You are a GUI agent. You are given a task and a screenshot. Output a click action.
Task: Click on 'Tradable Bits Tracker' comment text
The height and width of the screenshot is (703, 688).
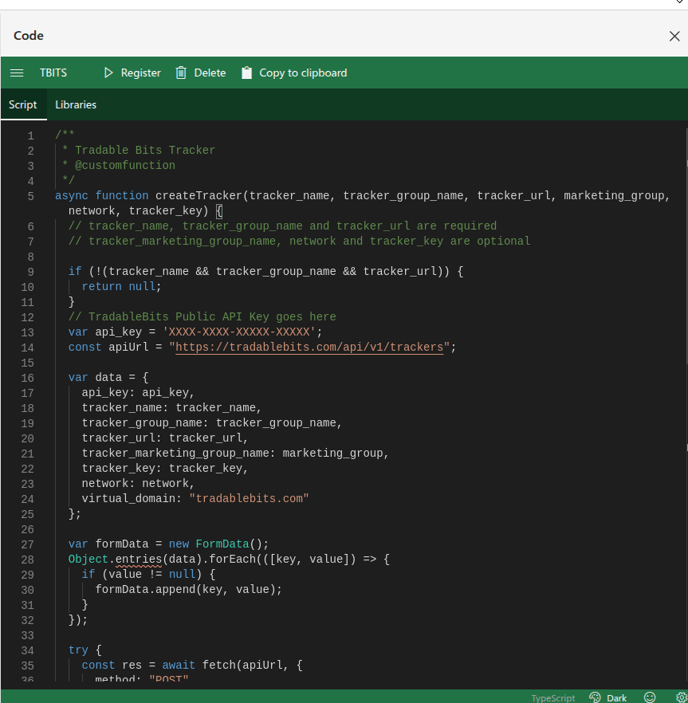(x=145, y=150)
